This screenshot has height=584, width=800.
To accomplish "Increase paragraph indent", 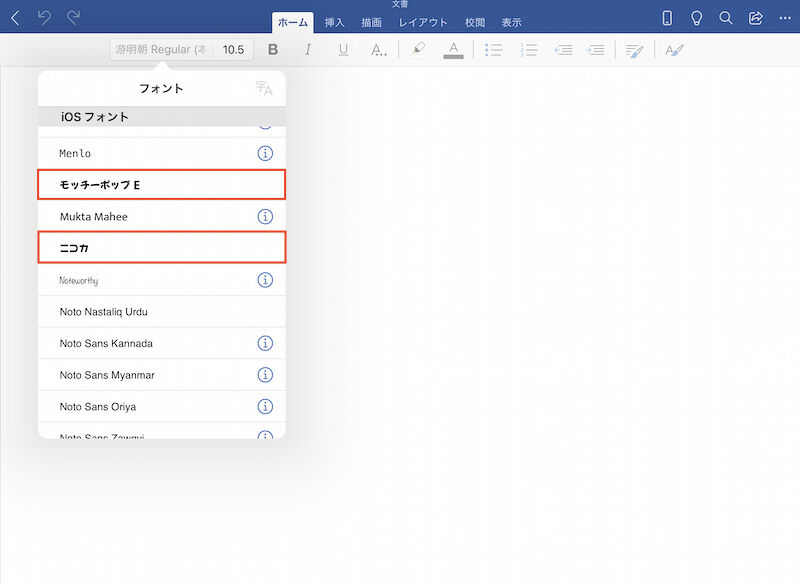I will pos(595,49).
